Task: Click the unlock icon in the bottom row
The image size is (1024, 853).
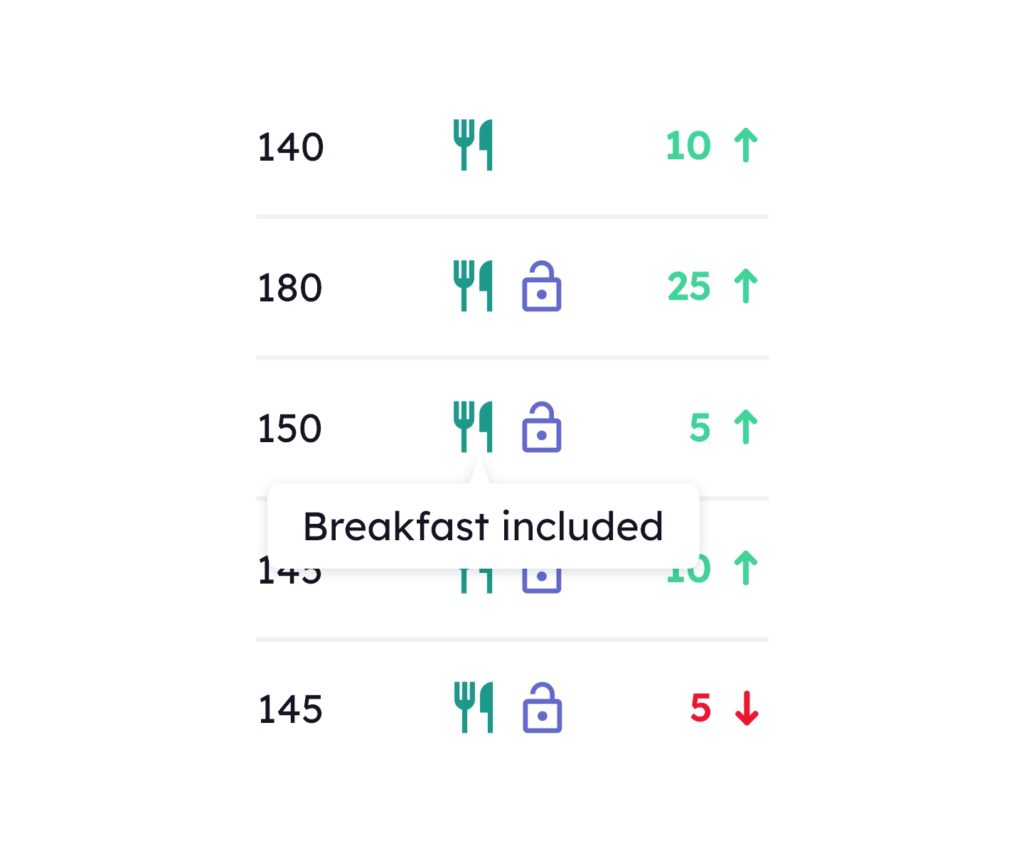Action: 542,708
